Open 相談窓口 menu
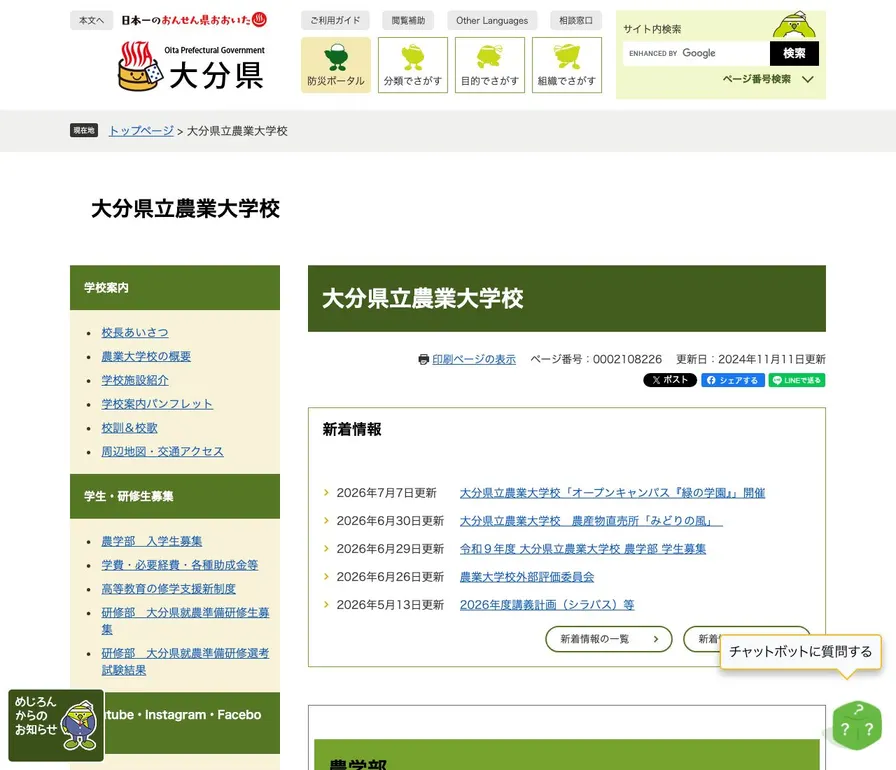This screenshot has height=770, width=896. pos(575,20)
